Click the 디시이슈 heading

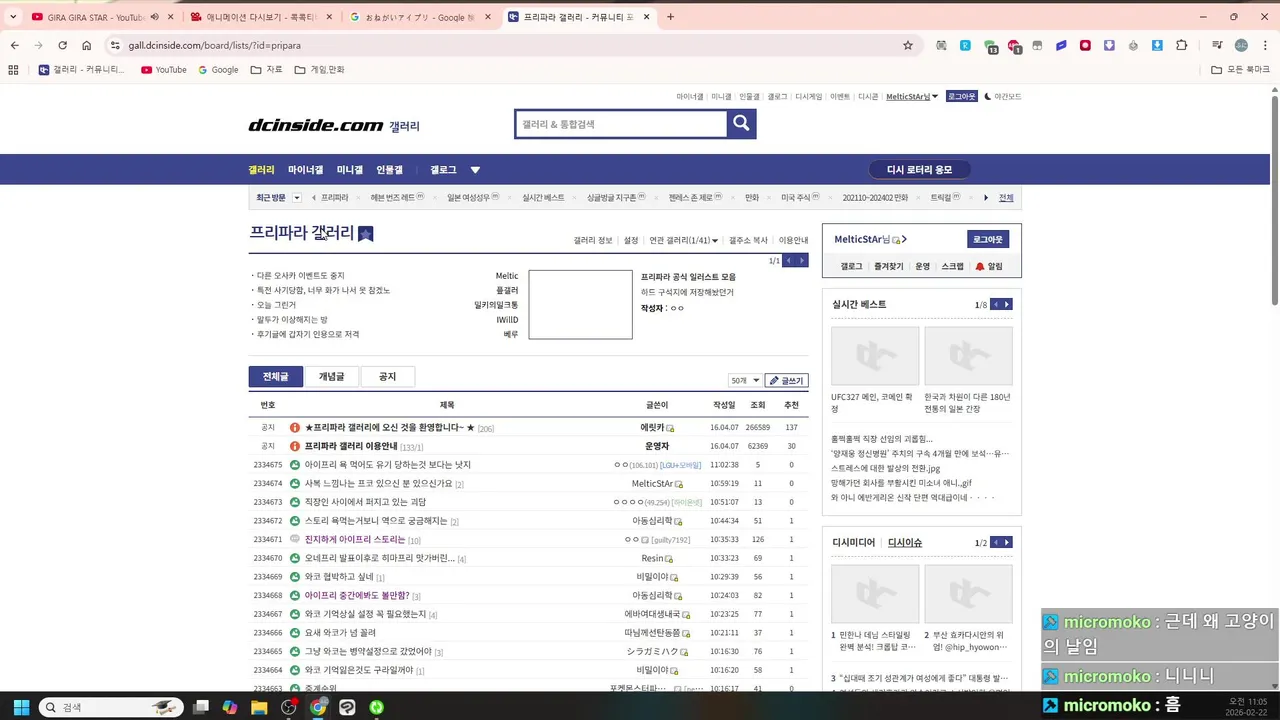[x=905, y=543]
